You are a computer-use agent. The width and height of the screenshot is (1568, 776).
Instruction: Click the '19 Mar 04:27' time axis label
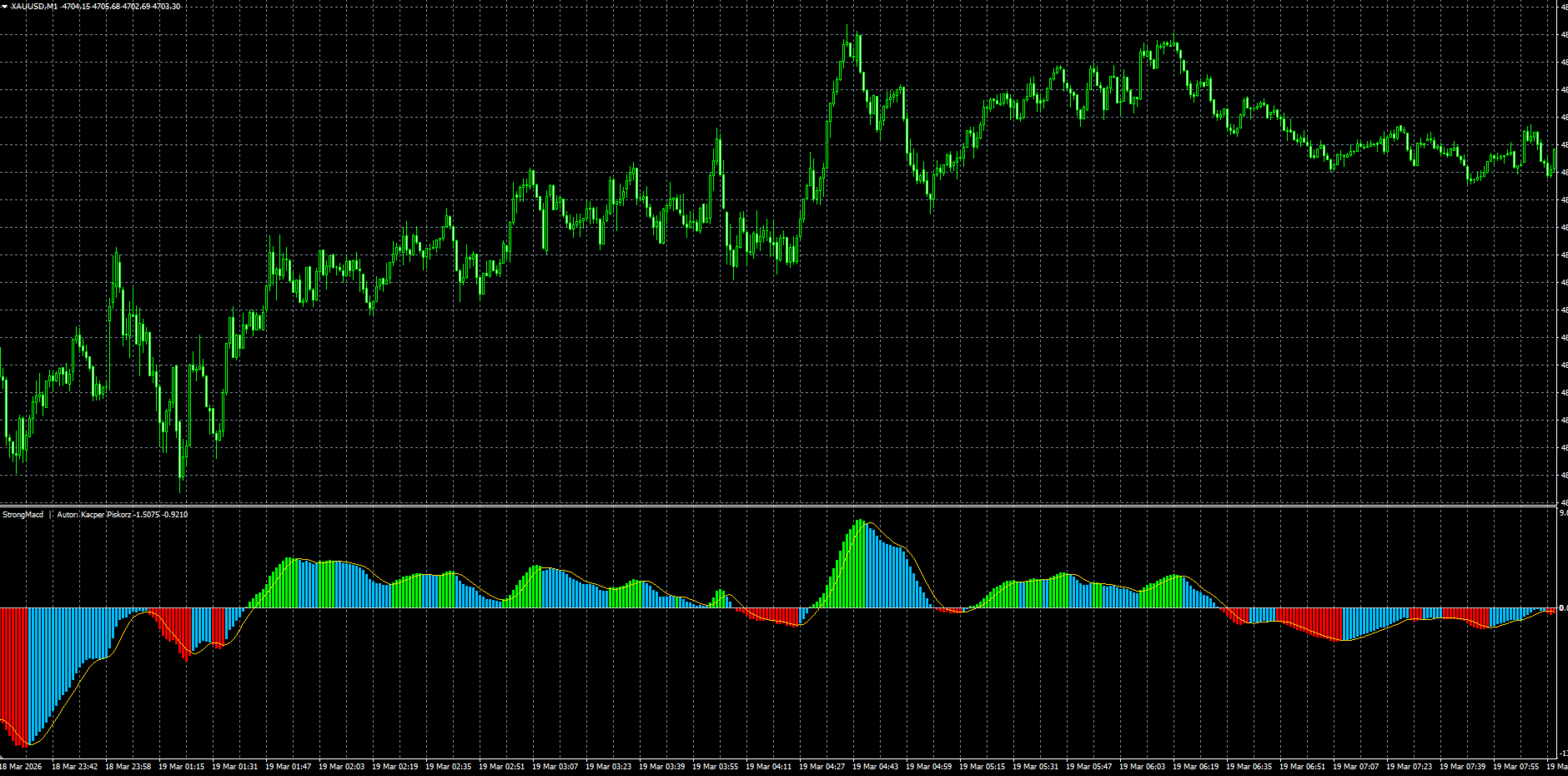(822, 767)
